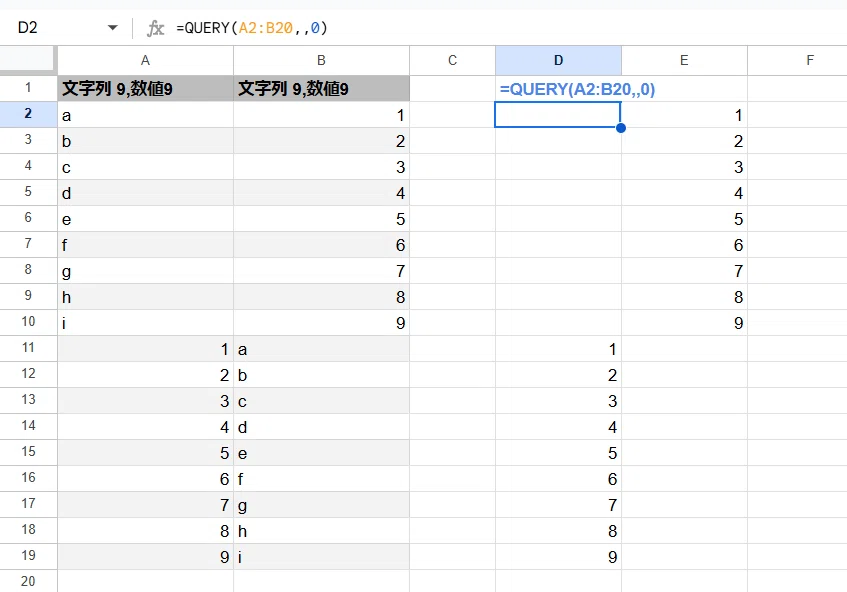Select column F header
The width and height of the screenshot is (847, 592).
797,60
